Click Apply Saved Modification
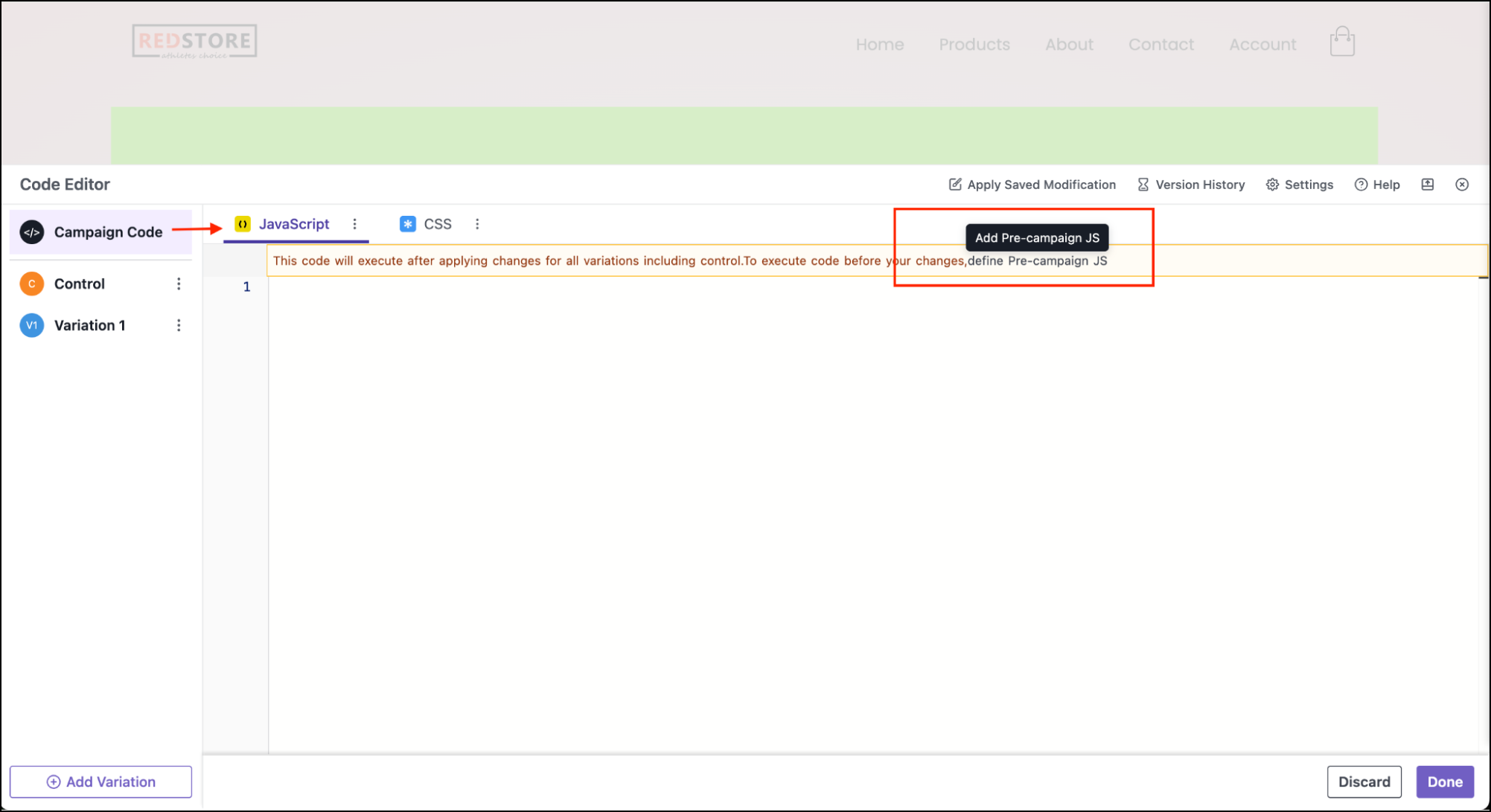This screenshot has width=1491, height=812. (1032, 185)
